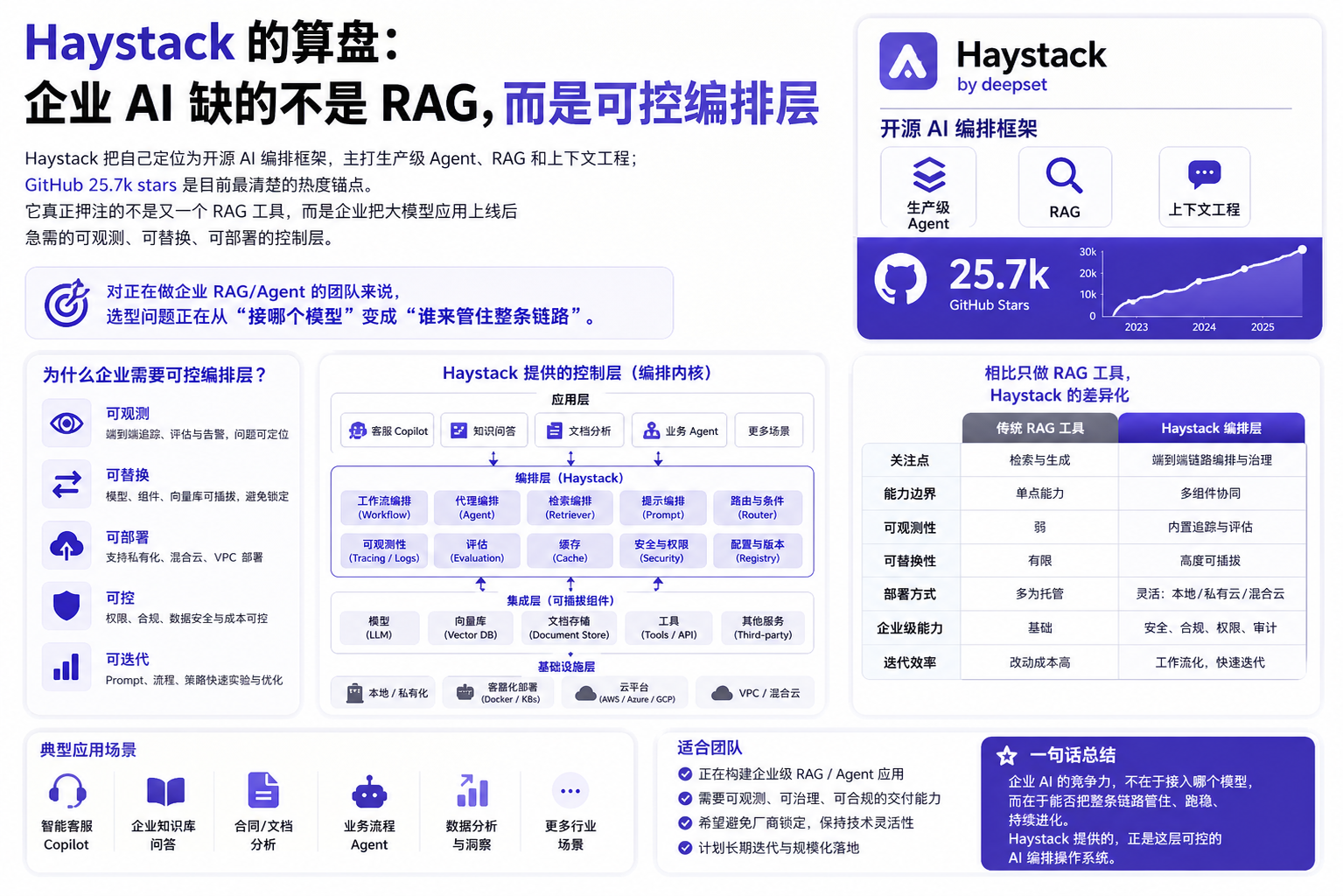The width and height of the screenshot is (1343, 896).
Task: Click the 改动成本高 table cell
Action: coord(1039,662)
